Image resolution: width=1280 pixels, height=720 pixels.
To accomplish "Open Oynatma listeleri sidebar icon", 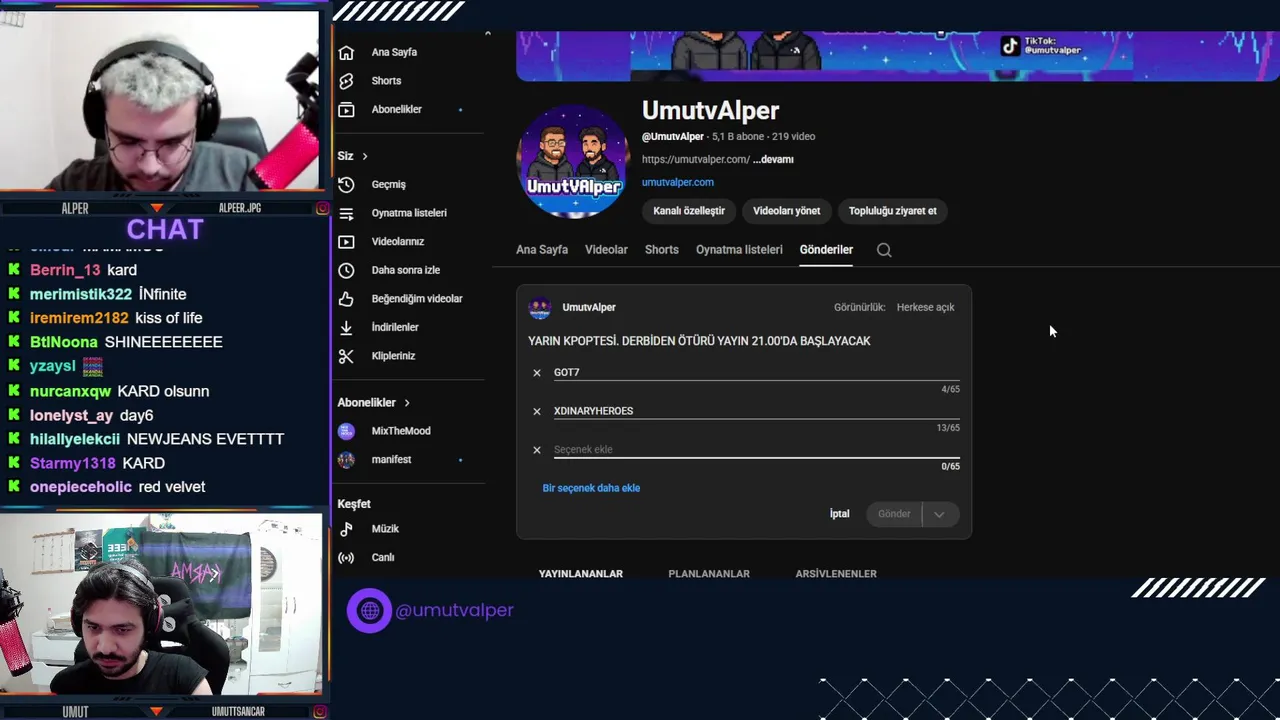I will 346,213.
